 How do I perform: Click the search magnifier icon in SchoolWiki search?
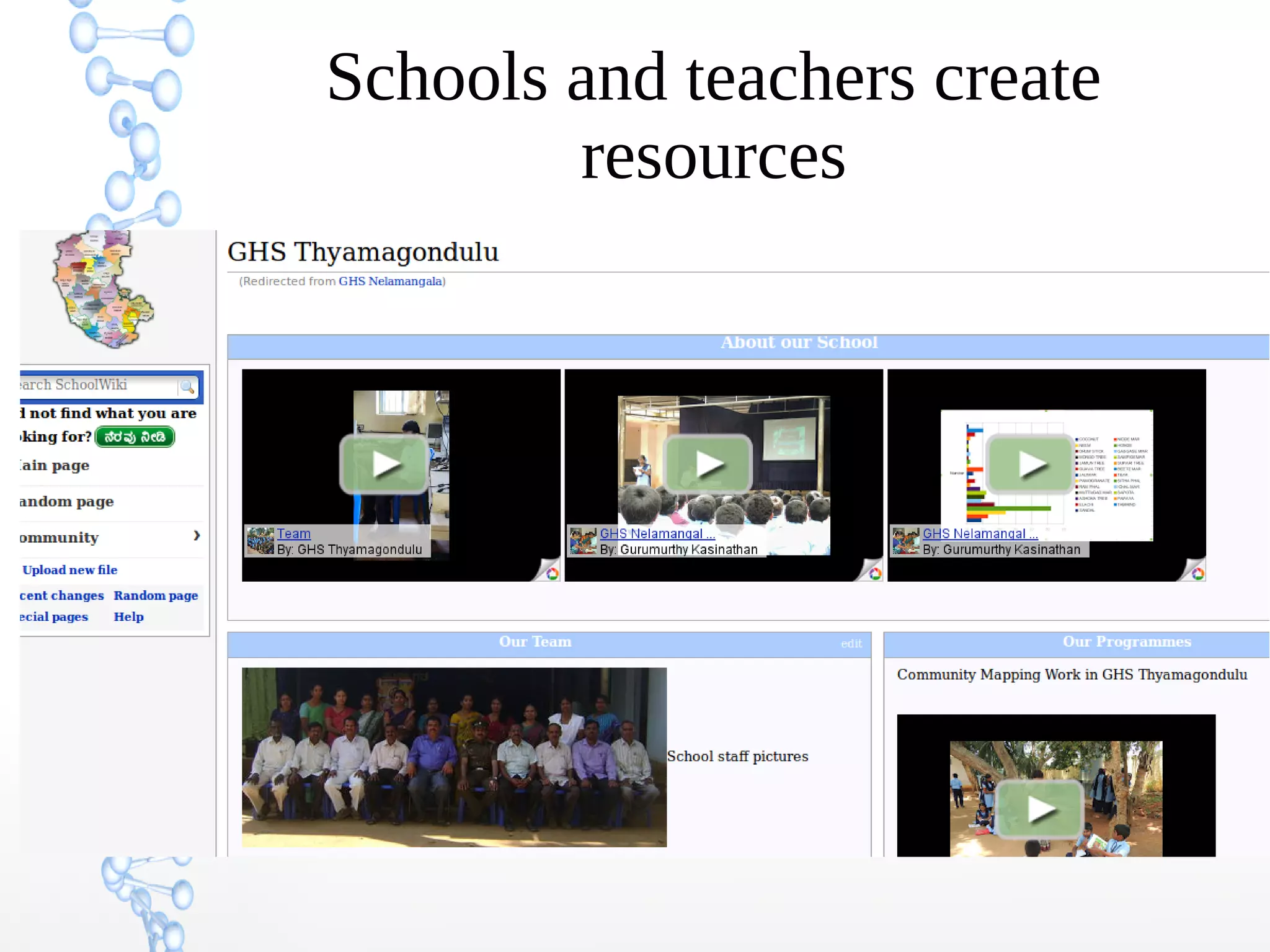(187, 387)
